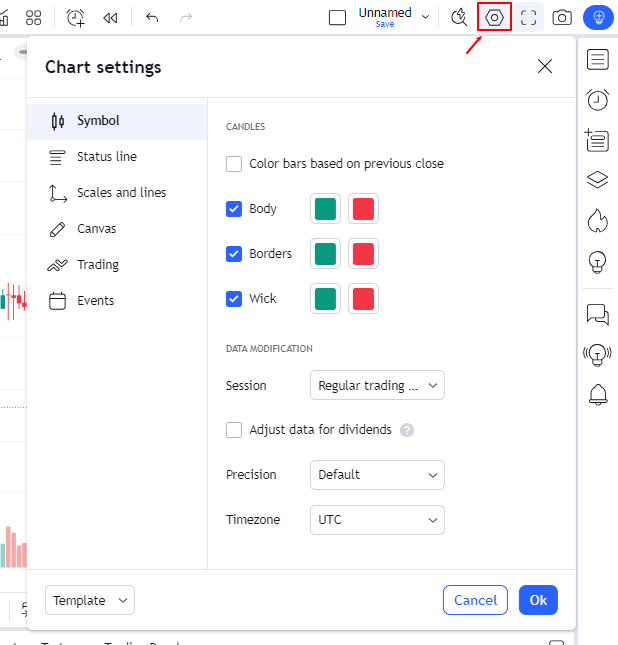The height and width of the screenshot is (645, 618).
Task: Take a chart snapshot with camera icon
Action: [562, 17]
